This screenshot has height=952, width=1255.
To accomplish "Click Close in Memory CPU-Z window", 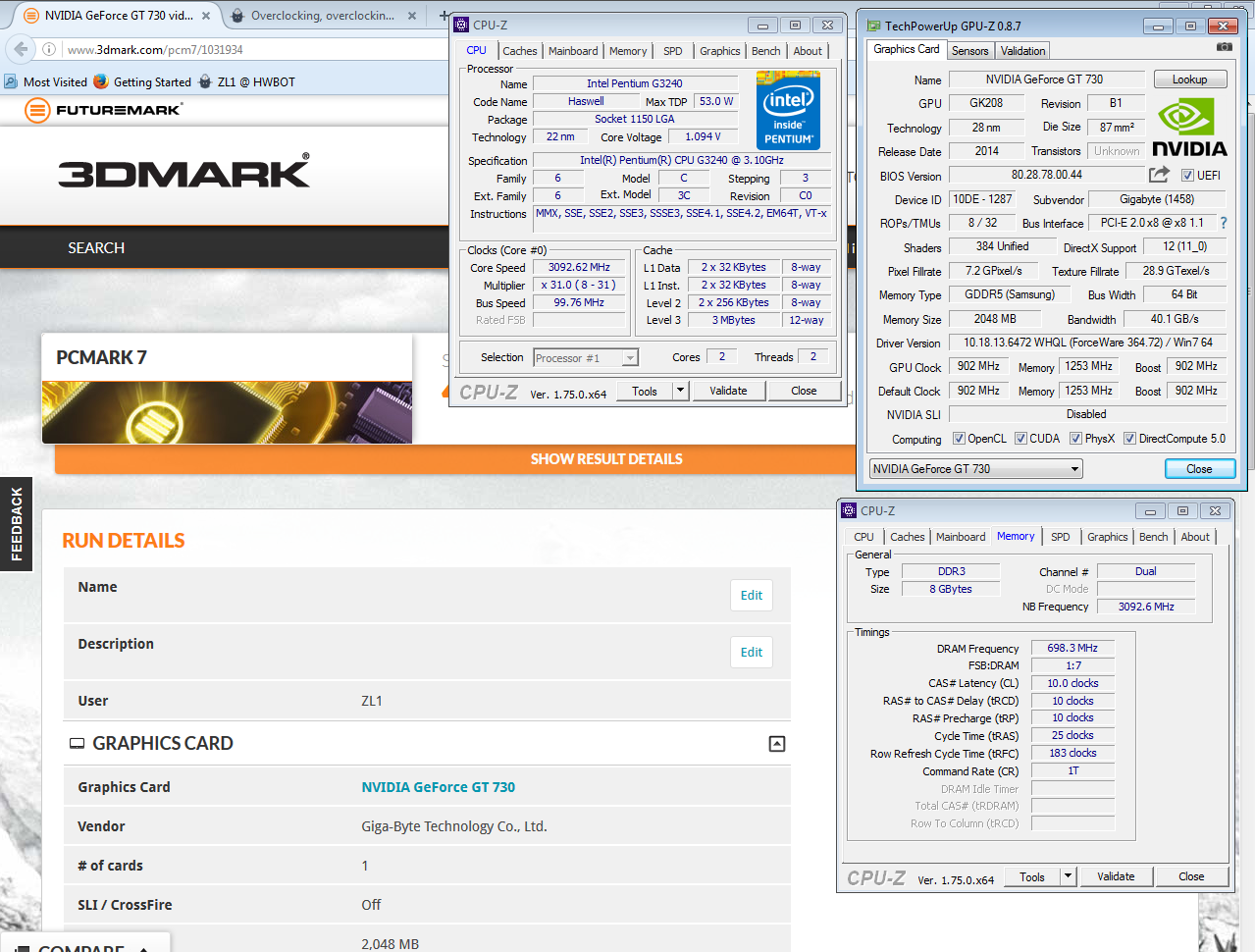I will tap(1191, 876).
